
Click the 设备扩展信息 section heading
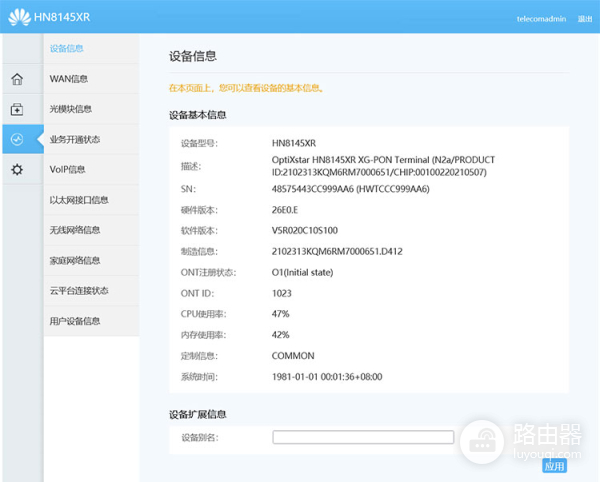click(198, 414)
